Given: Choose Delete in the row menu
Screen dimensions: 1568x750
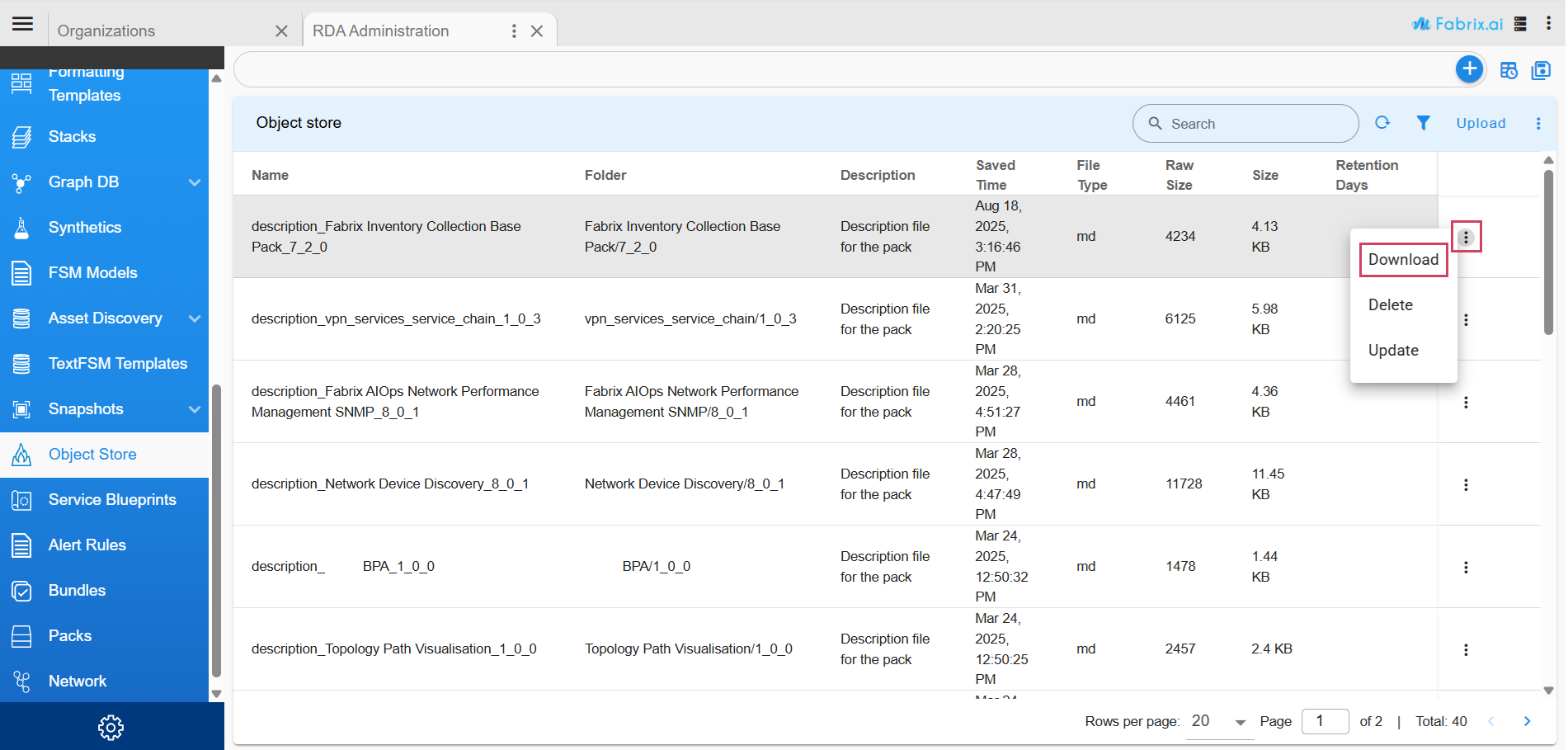Looking at the screenshot, I should 1391,305.
